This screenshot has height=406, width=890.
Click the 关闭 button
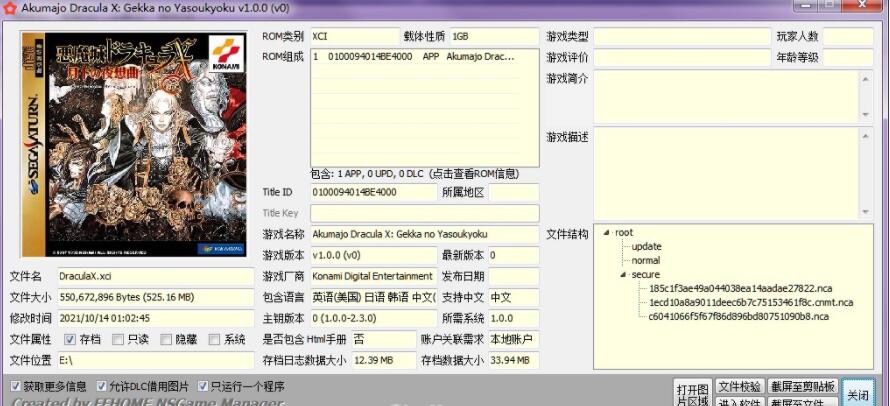pos(858,393)
